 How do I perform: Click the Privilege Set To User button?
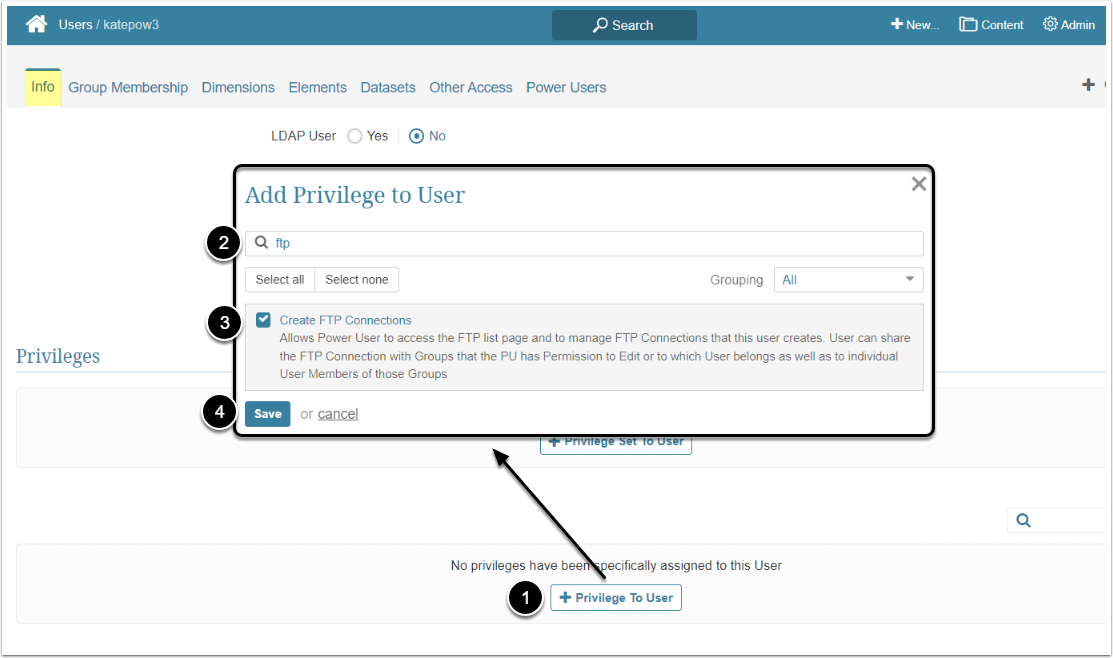point(615,443)
